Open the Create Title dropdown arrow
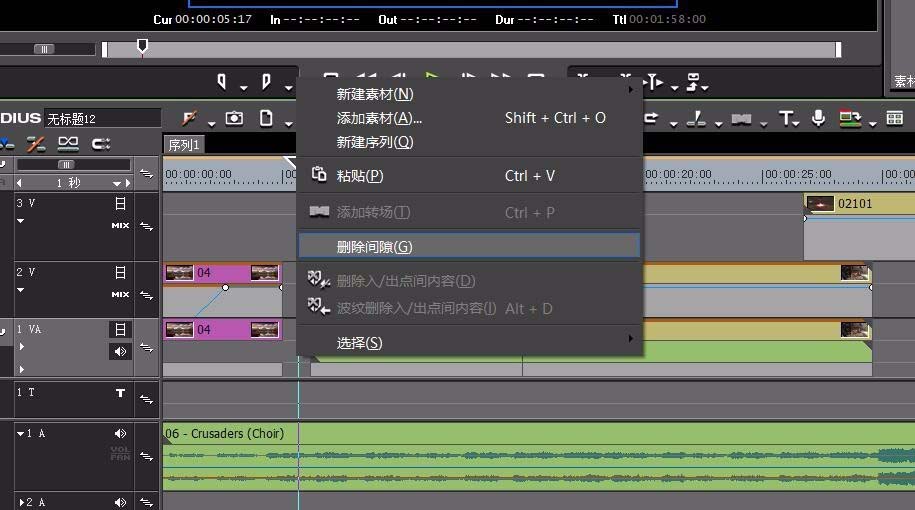915x510 pixels. pyautogui.click(x=797, y=124)
